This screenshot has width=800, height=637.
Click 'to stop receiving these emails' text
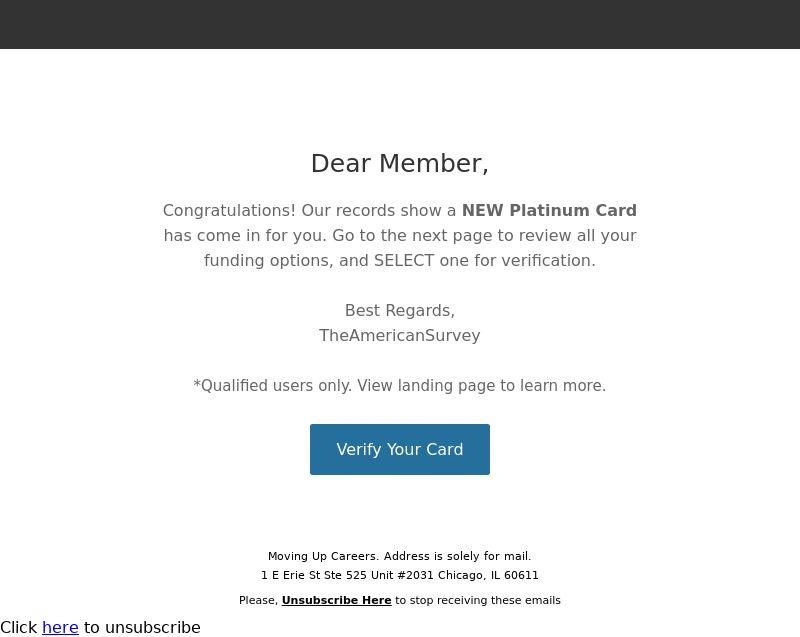coord(478,600)
